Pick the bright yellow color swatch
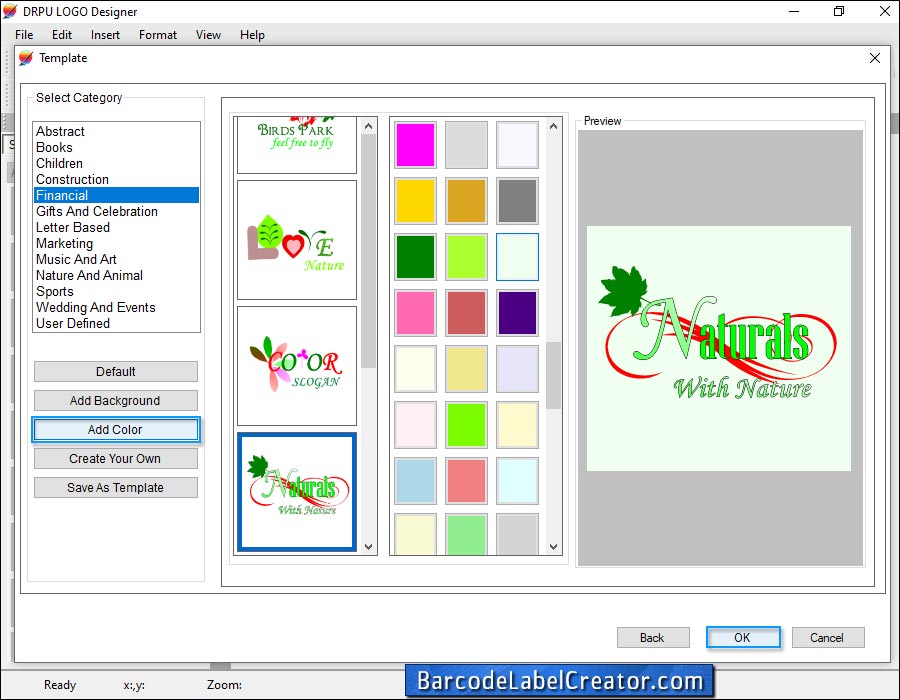This screenshot has width=900, height=700. [415, 201]
